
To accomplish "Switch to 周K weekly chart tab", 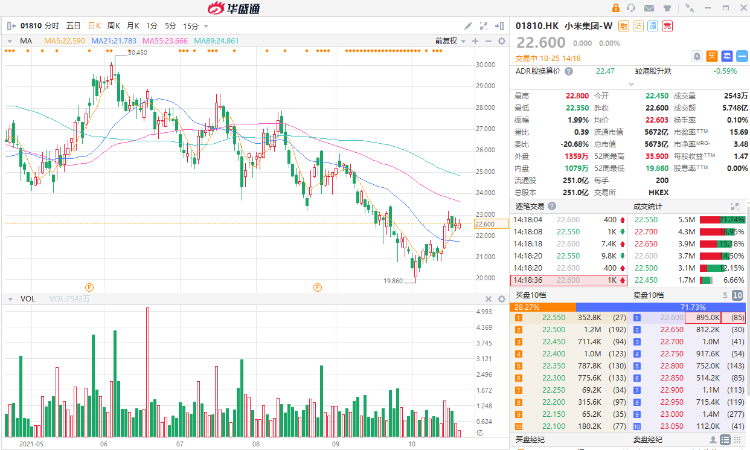I will [x=113, y=24].
